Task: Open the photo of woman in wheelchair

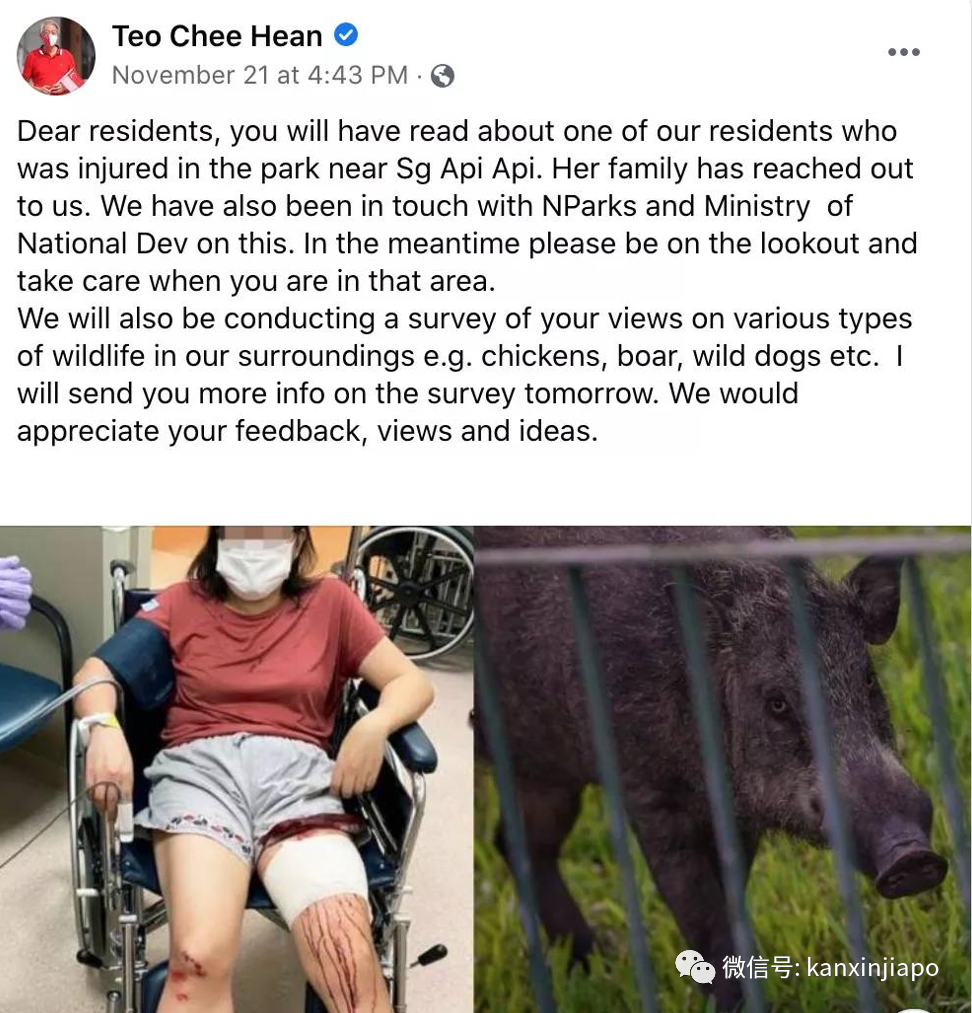Action: 236,769
